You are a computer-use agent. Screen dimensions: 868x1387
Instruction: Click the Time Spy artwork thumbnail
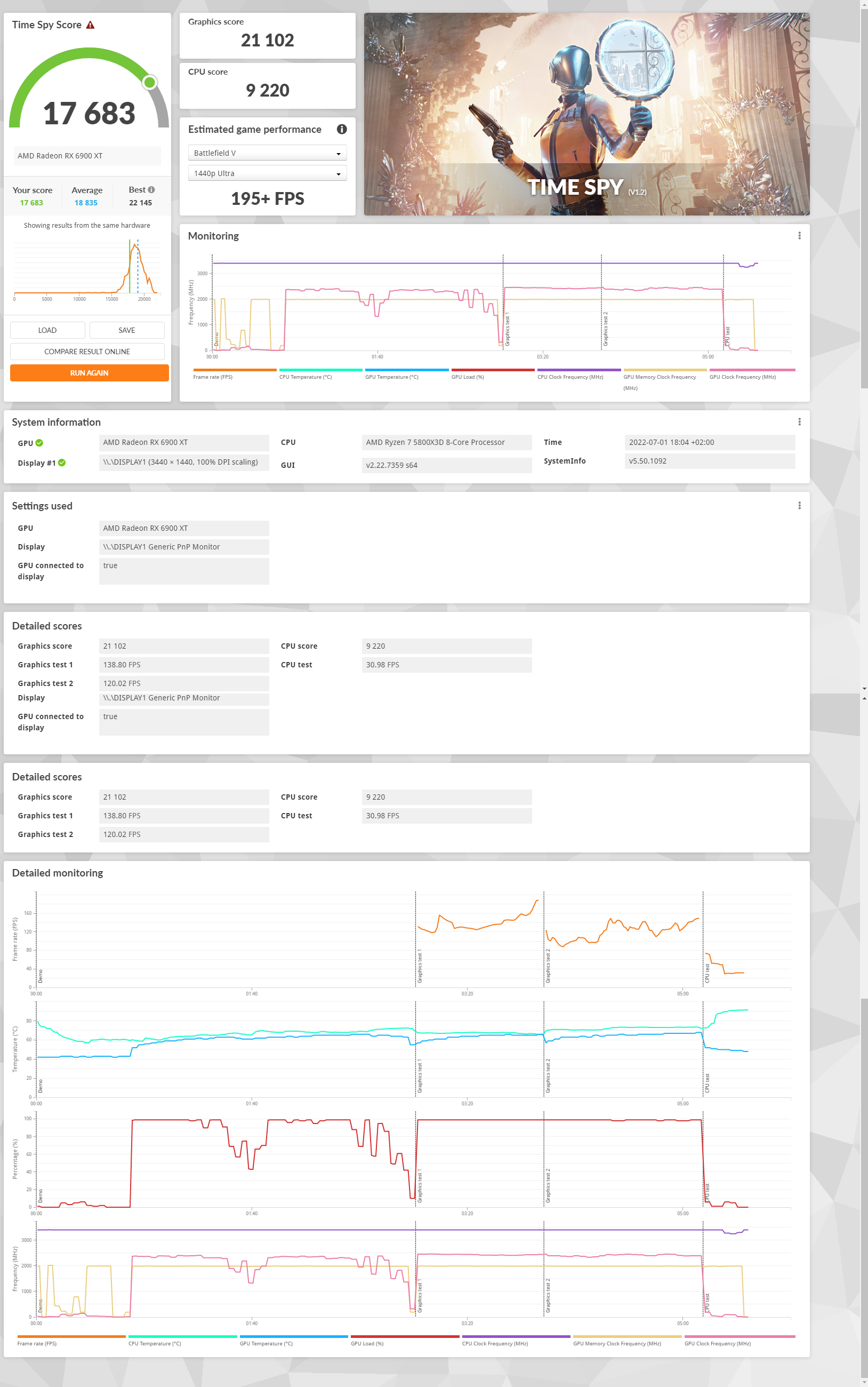[586, 114]
